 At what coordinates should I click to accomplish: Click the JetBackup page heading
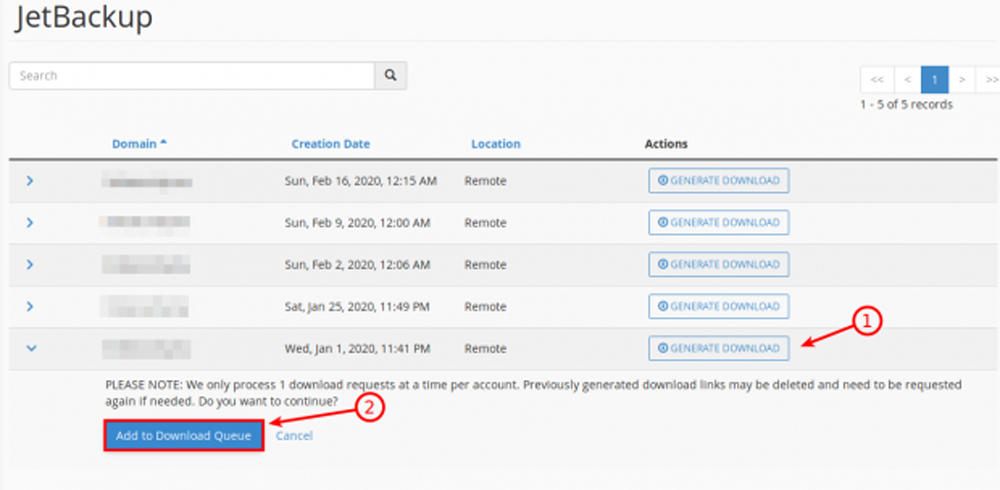(84, 17)
